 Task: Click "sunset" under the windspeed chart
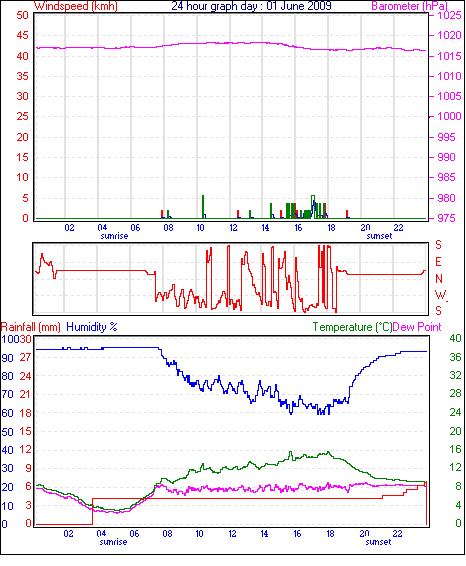pyautogui.click(x=379, y=236)
